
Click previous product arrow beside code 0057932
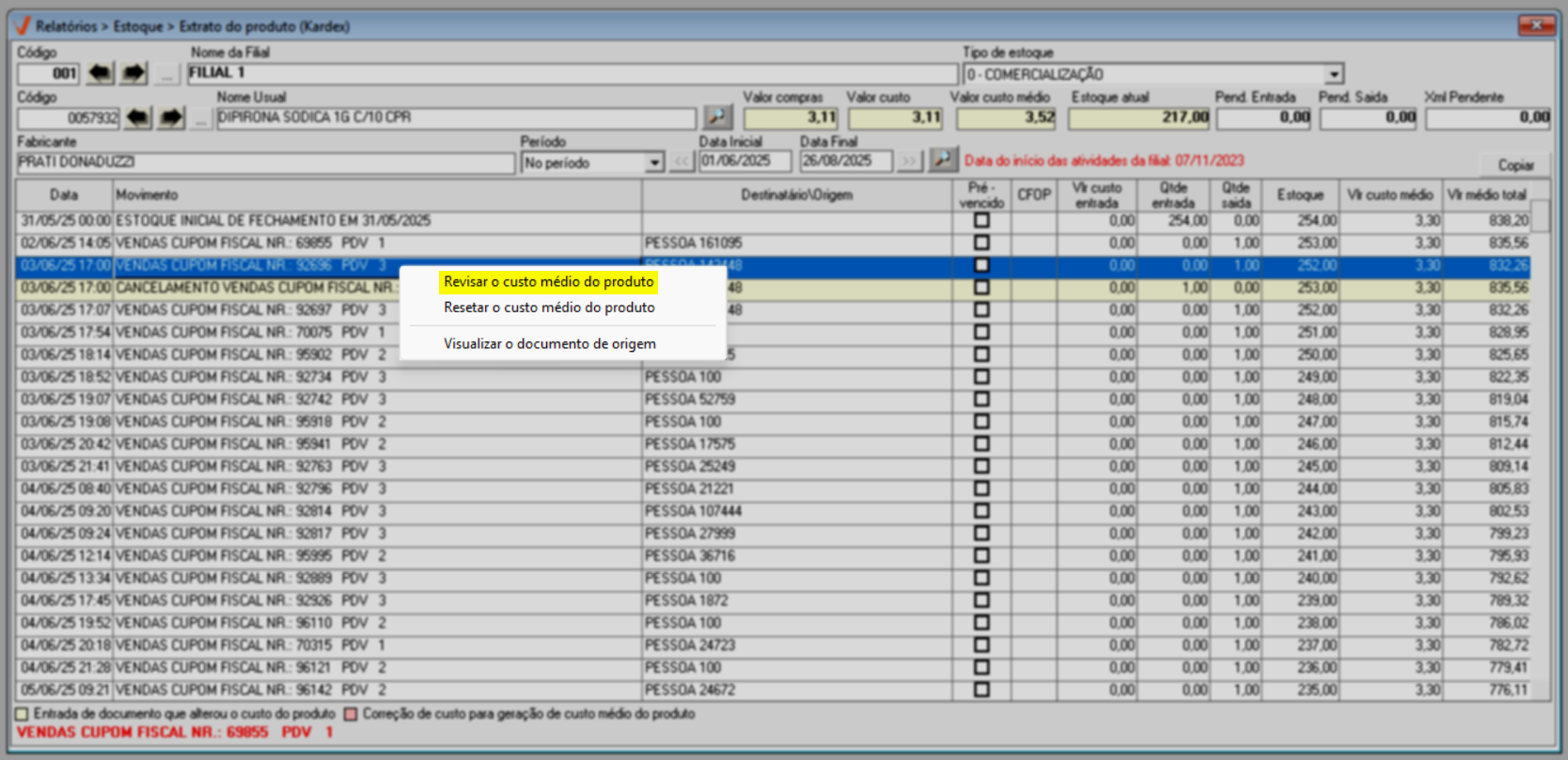click(x=137, y=118)
